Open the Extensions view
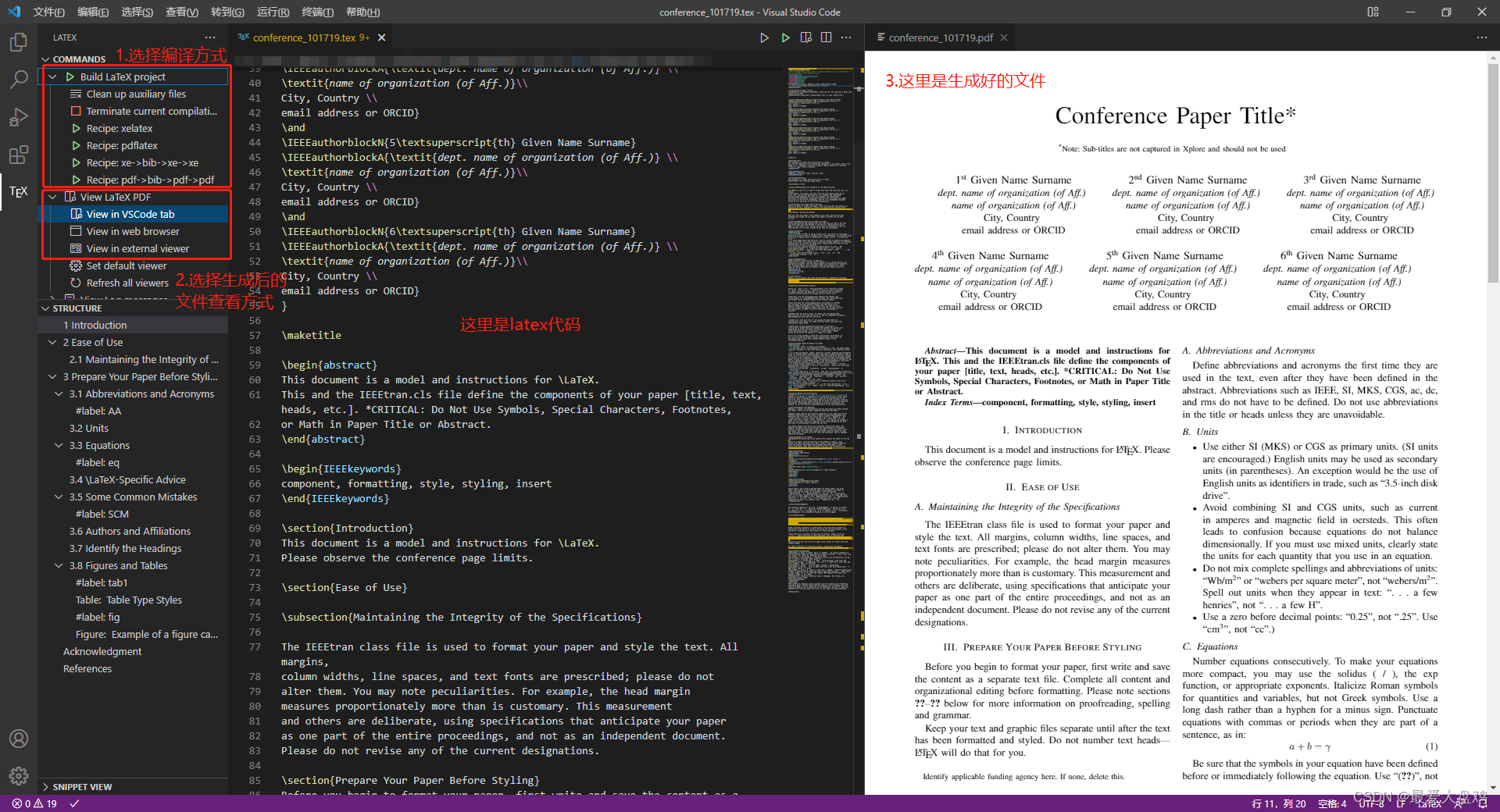 (x=19, y=155)
